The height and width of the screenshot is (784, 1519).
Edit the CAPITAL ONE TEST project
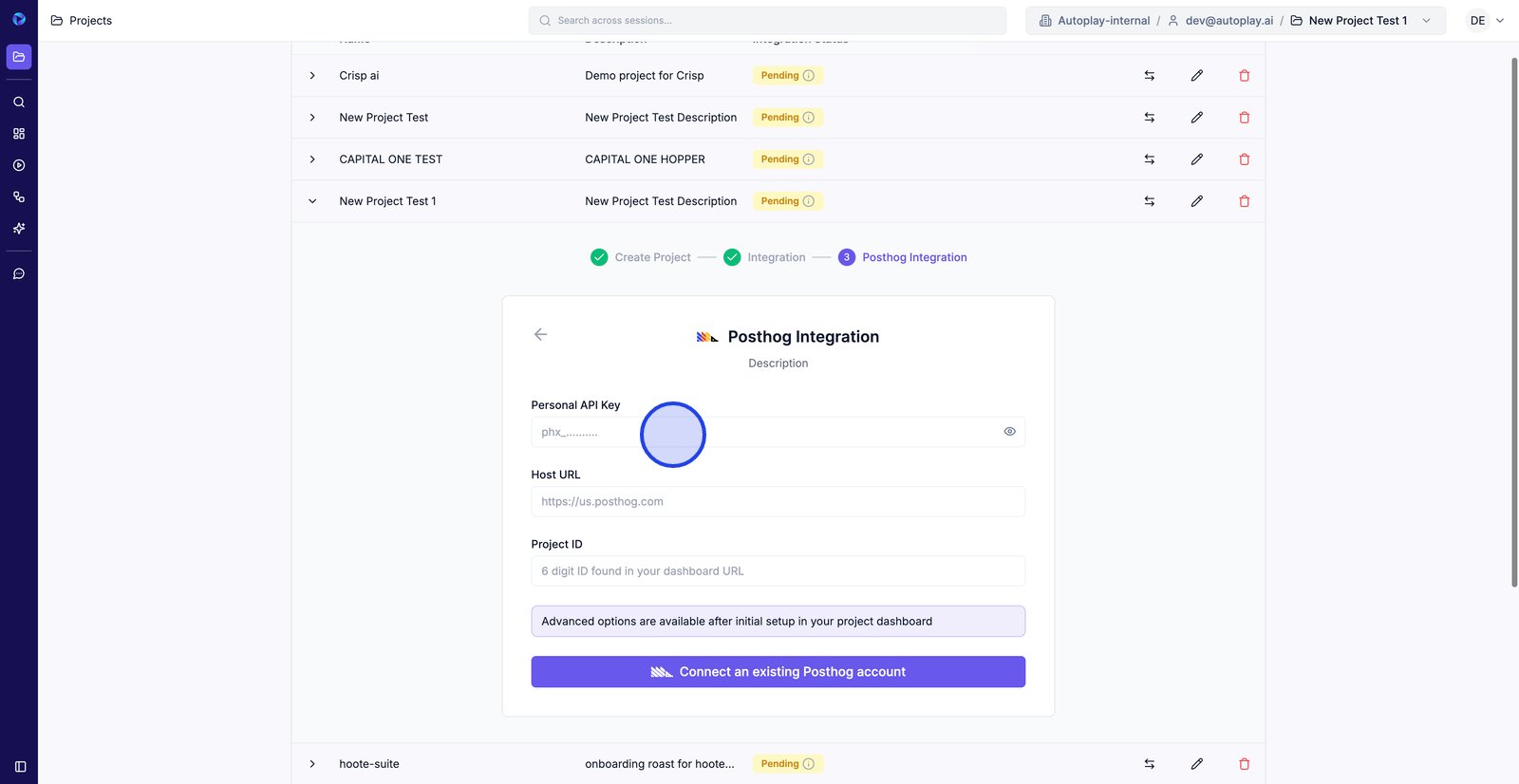[1196, 159]
